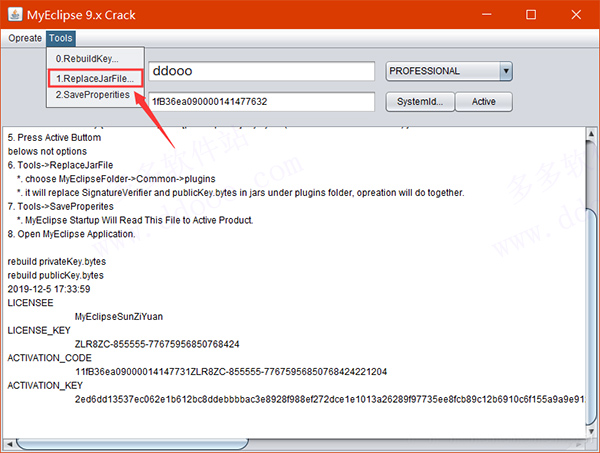Click the LICENSE_KEY label
600x453 pixels.
[39, 331]
